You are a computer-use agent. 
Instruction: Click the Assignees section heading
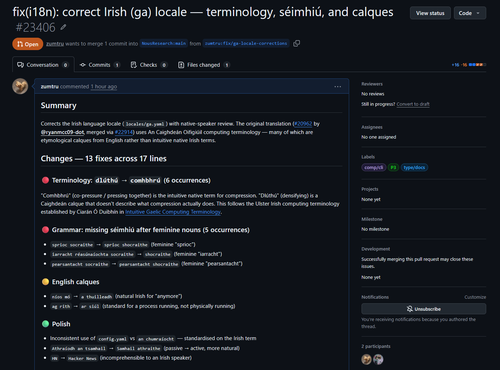pyautogui.click(x=372, y=127)
